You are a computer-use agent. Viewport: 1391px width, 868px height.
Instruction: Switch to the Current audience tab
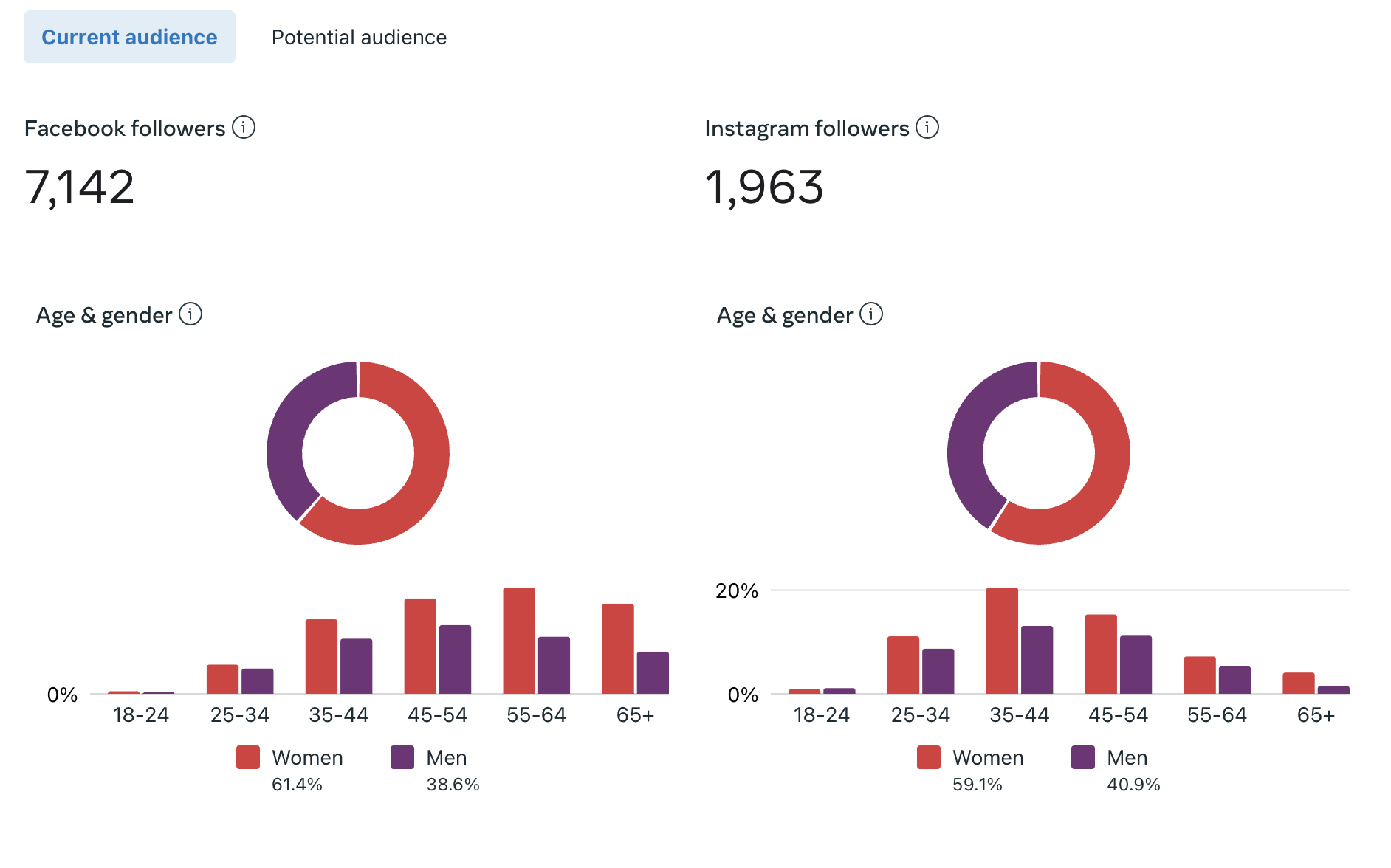click(x=129, y=37)
